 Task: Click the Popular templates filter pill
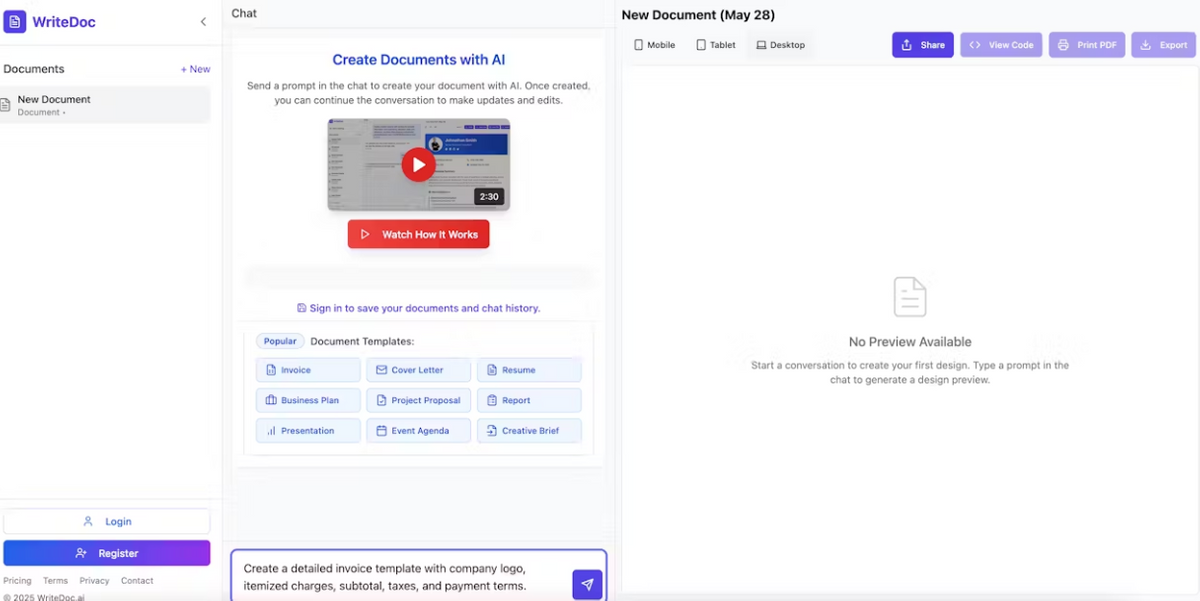tap(280, 340)
